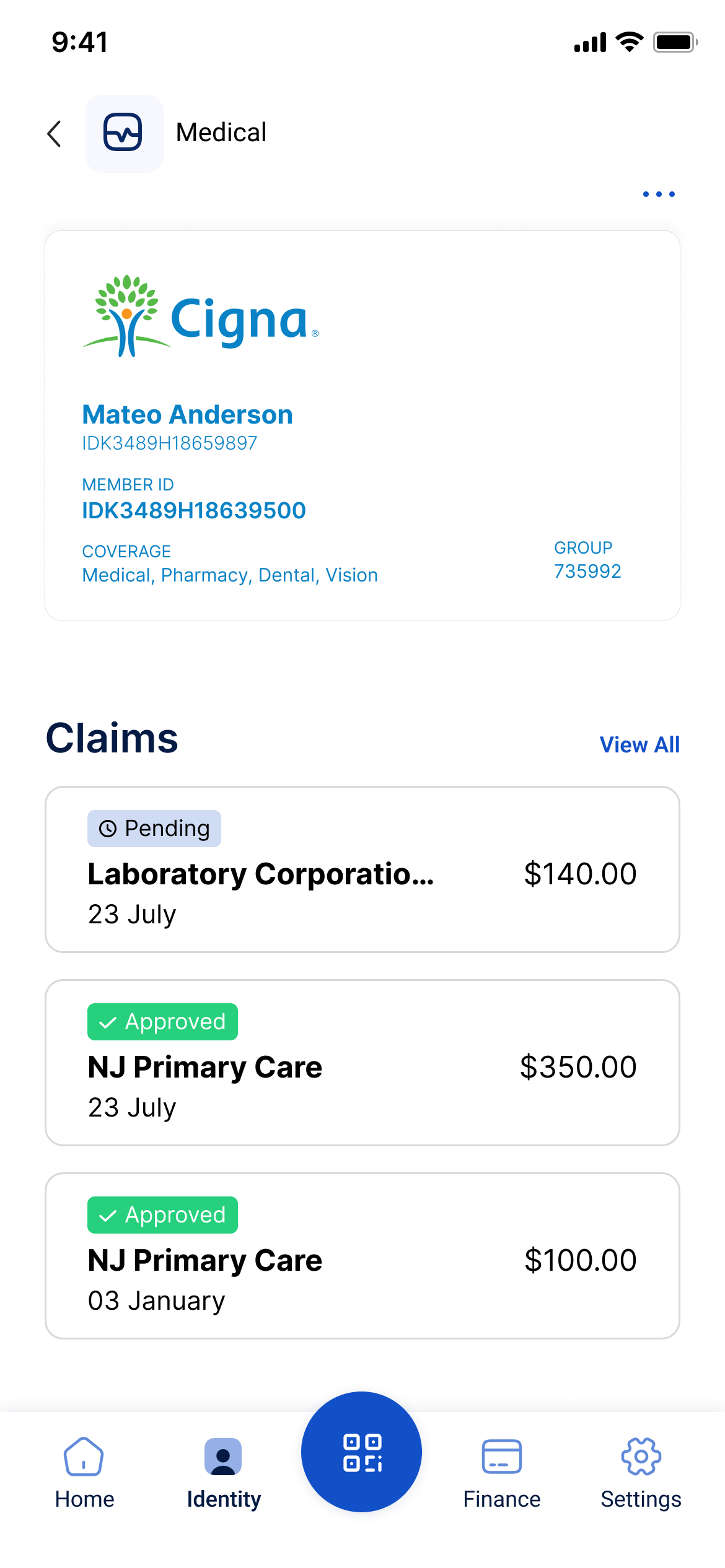
Task: Tap the Identity person icon
Action: coord(223,1457)
